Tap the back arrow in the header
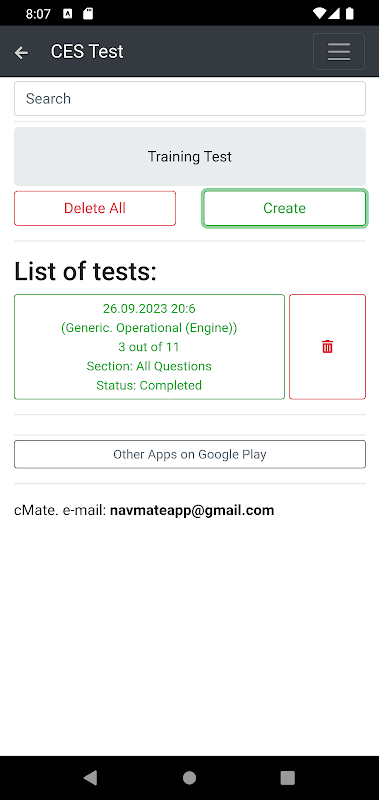The height and width of the screenshot is (800, 379). pyautogui.click(x=21, y=52)
